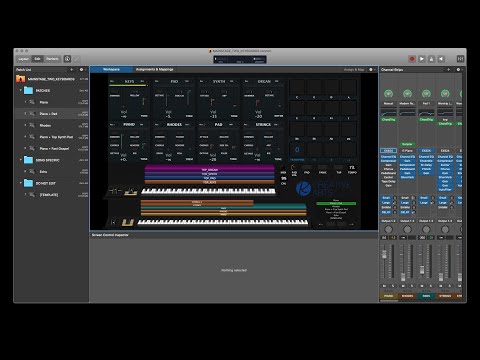Click the STRINGS strip green setting button
This screenshot has width=480, height=360.
pyautogui.click(x=445, y=94)
